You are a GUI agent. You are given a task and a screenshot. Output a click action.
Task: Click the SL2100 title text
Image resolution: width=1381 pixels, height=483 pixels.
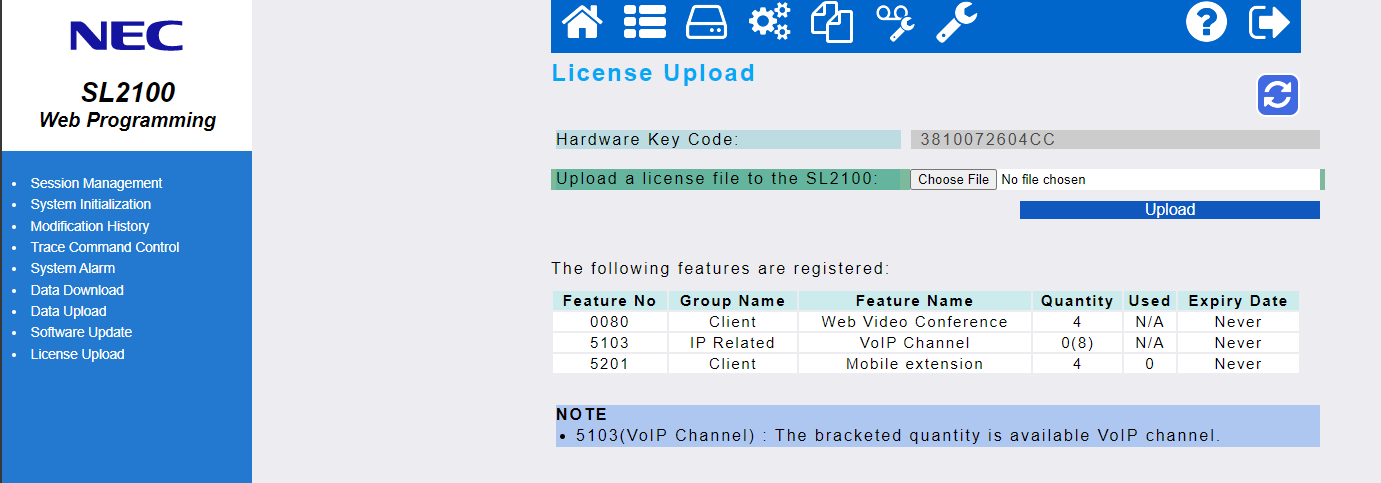pyautogui.click(x=128, y=93)
